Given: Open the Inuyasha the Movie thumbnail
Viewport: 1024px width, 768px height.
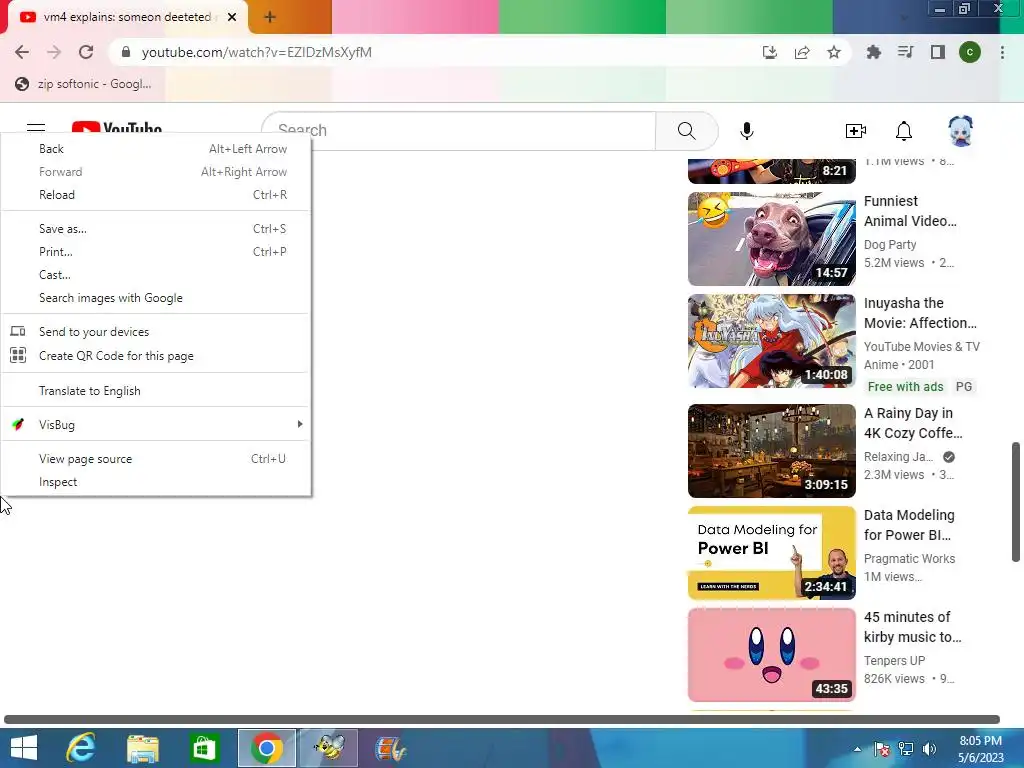Looking at the screenshot, I should pyautogui.click(x=771, y=341).
